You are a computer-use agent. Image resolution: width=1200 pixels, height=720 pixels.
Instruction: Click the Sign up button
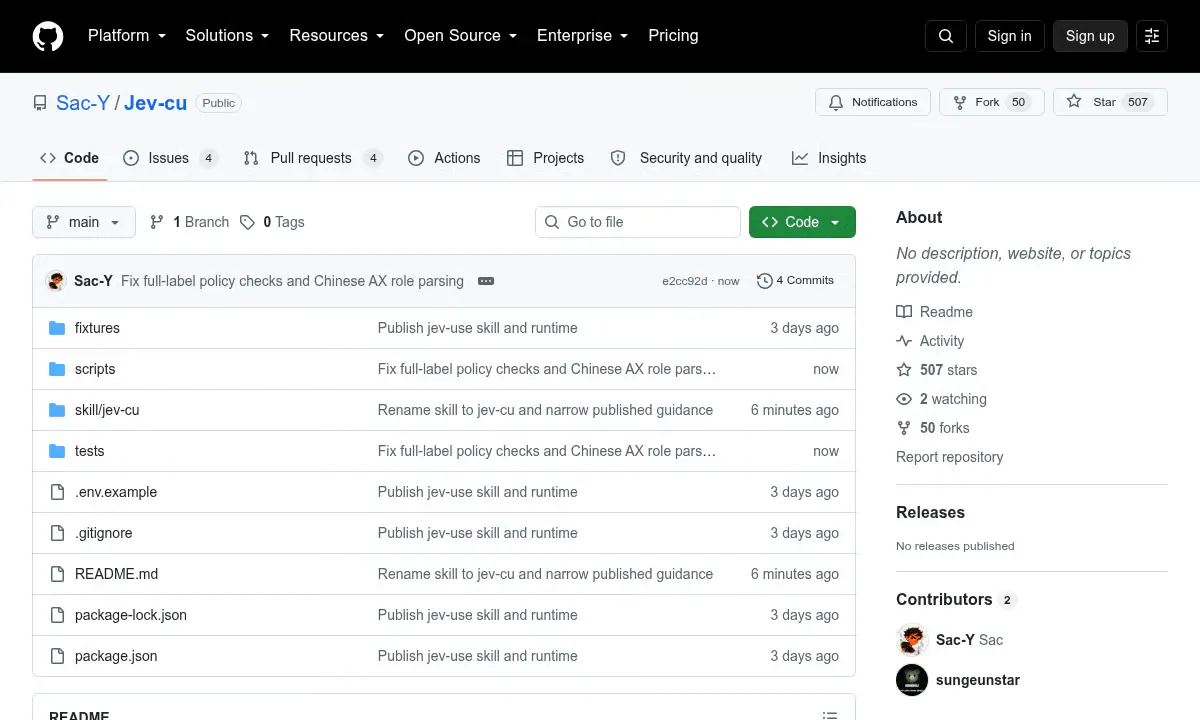[x=1090, y=36]
